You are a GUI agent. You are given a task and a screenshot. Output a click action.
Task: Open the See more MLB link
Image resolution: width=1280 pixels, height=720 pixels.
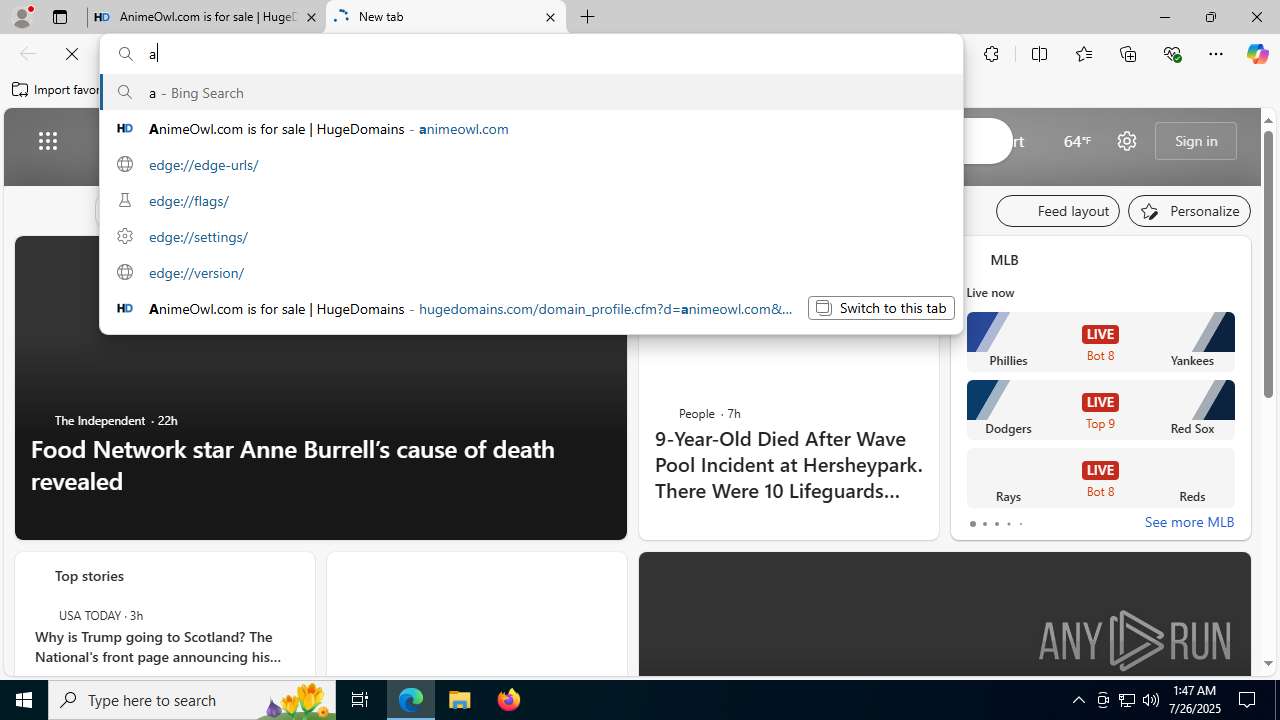tap(1189, 522)
